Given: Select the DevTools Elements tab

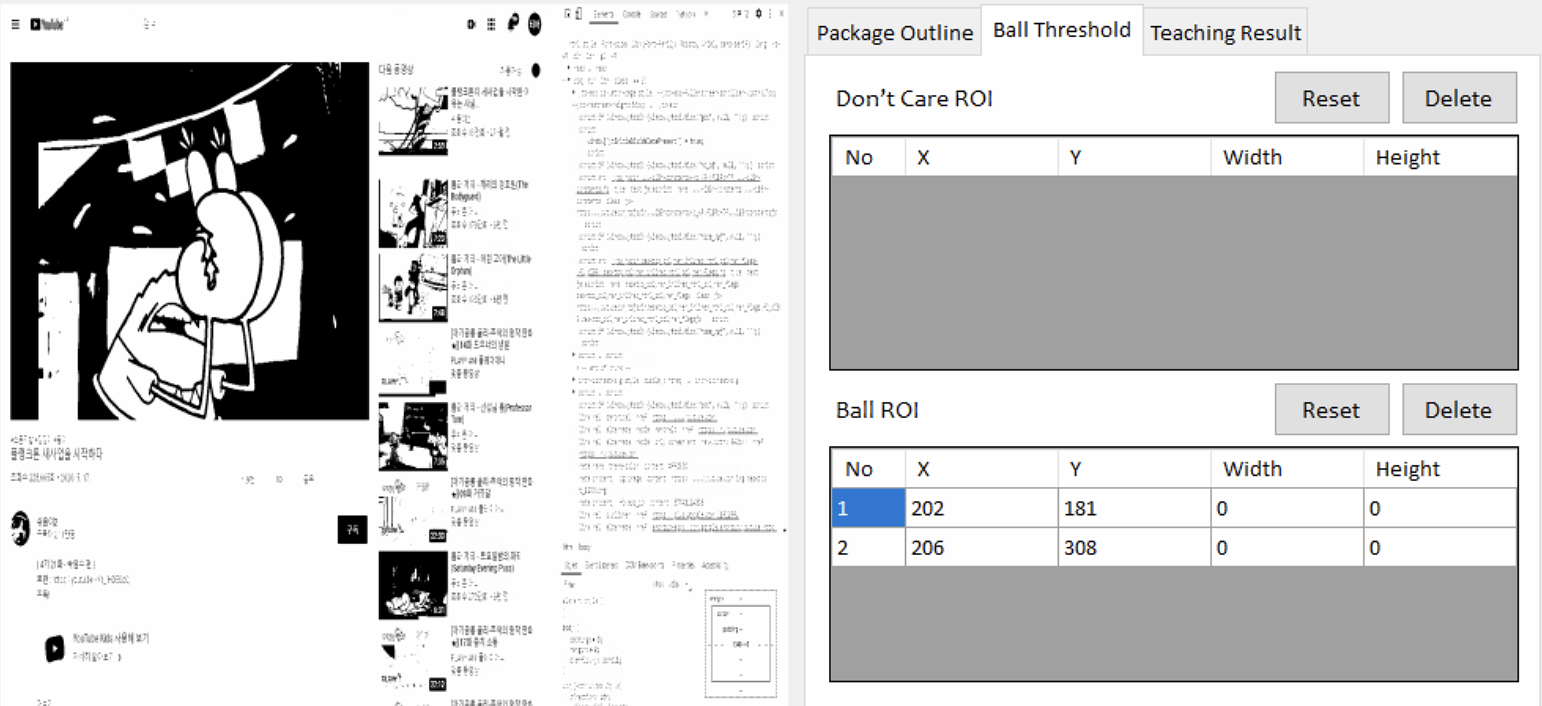Looking at the screenshot, I should 603,14.
